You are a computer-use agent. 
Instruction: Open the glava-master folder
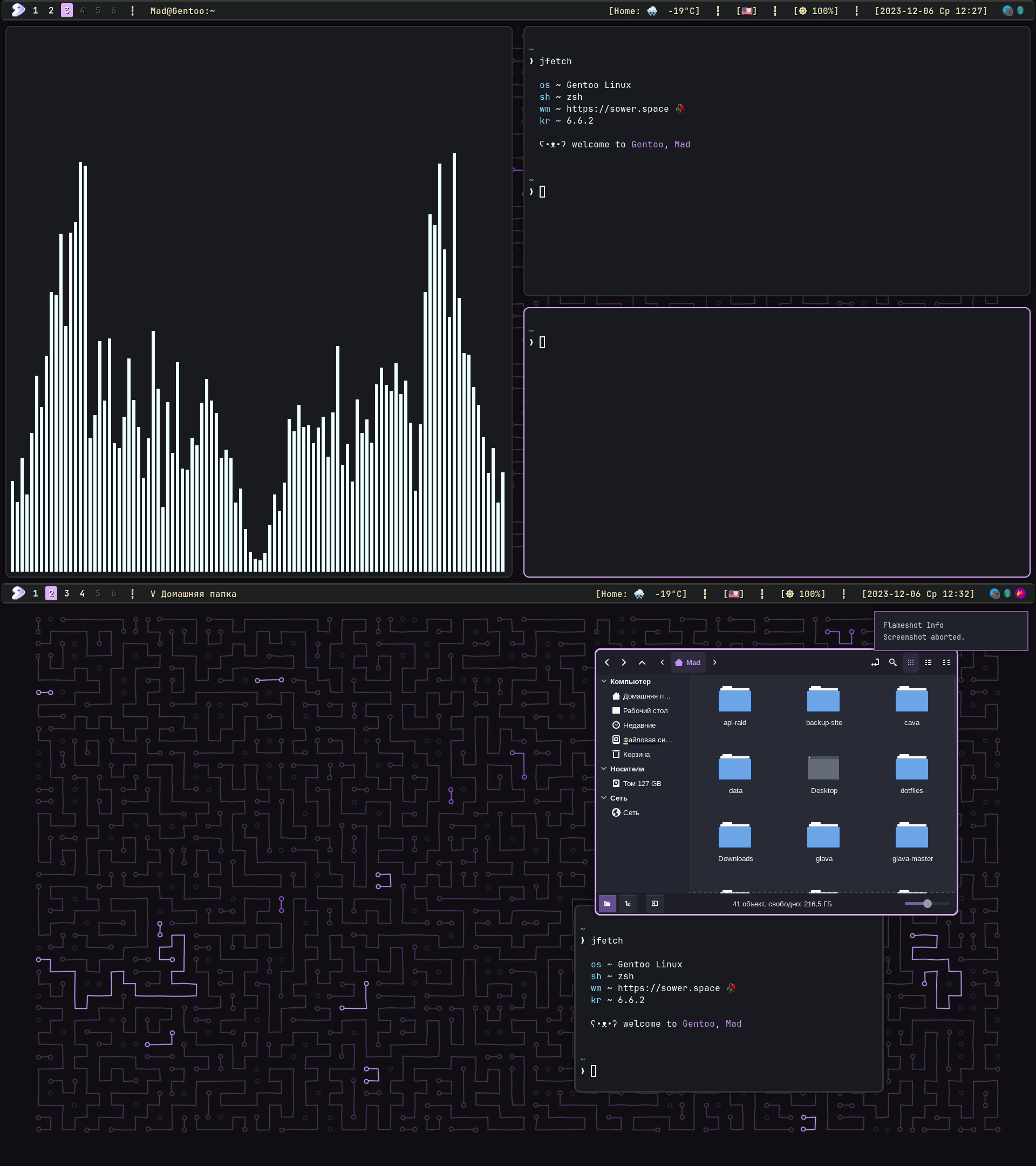(912, 842)
